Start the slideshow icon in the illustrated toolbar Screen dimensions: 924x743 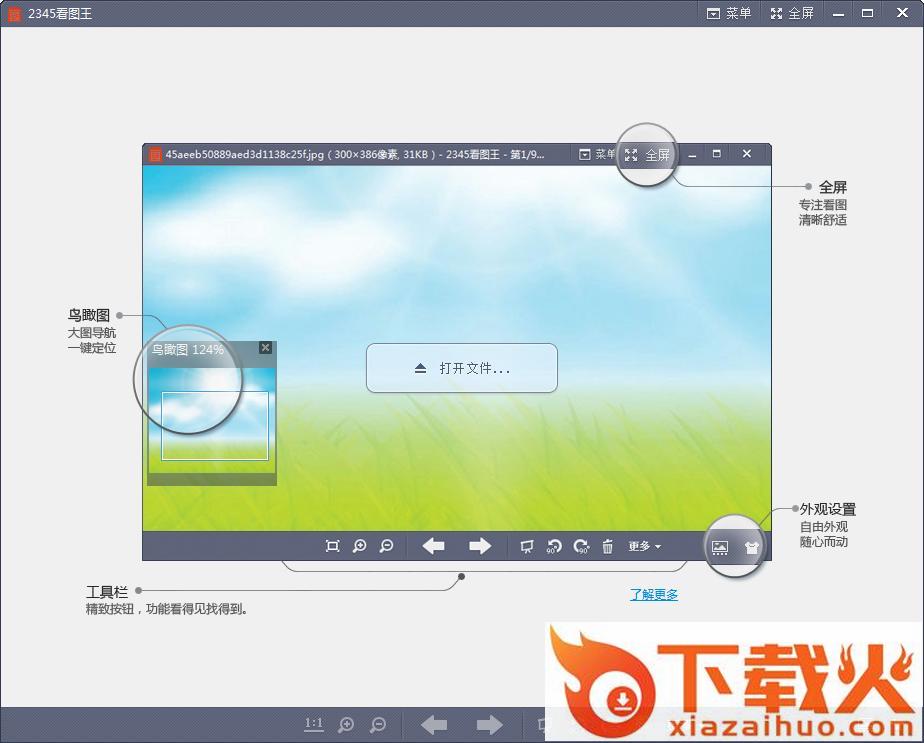[x=527, y=547]
